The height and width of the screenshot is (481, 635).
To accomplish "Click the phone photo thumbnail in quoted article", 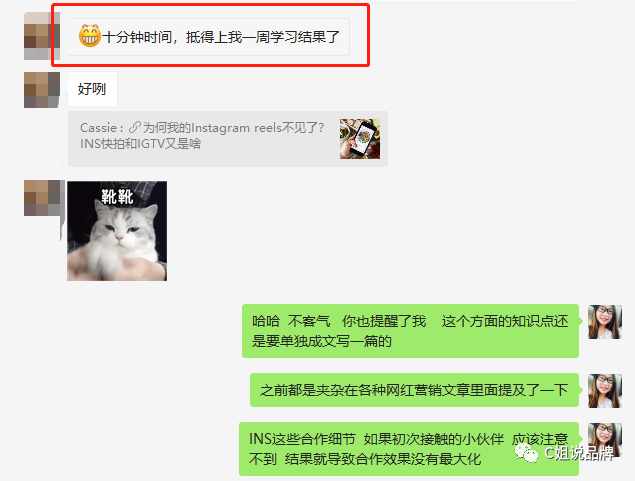I will pos(360,138).
